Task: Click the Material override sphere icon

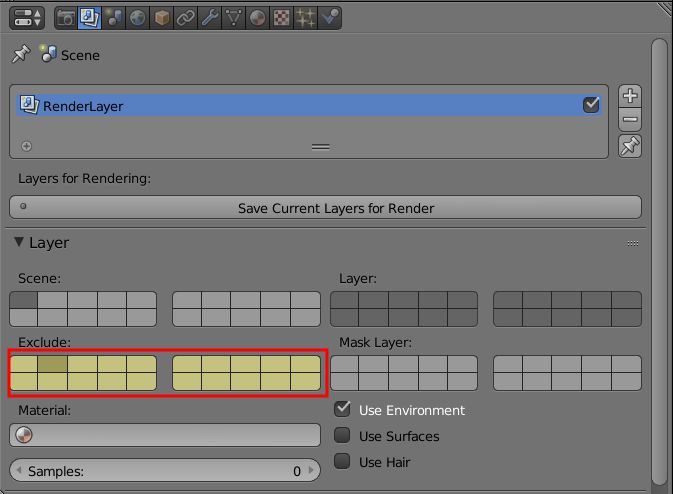Action: (x=24, y=435)
